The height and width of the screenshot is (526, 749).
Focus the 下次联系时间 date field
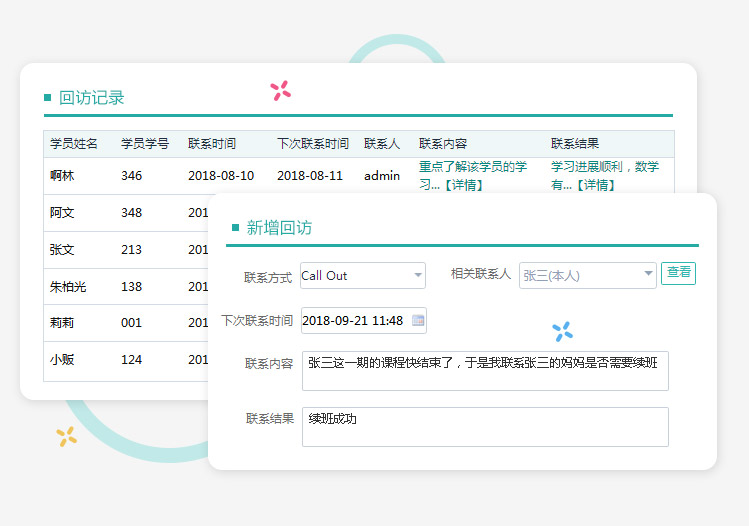pyautogui.click(x=353, y=321)
